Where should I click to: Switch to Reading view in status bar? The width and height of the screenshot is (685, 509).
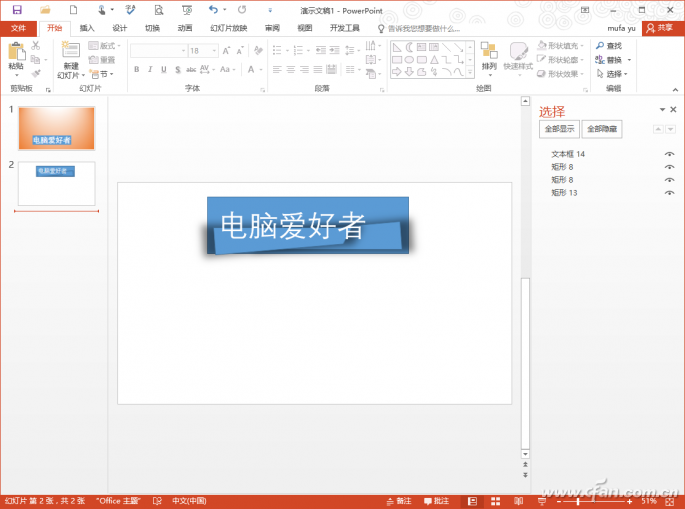tap(519, 501)
